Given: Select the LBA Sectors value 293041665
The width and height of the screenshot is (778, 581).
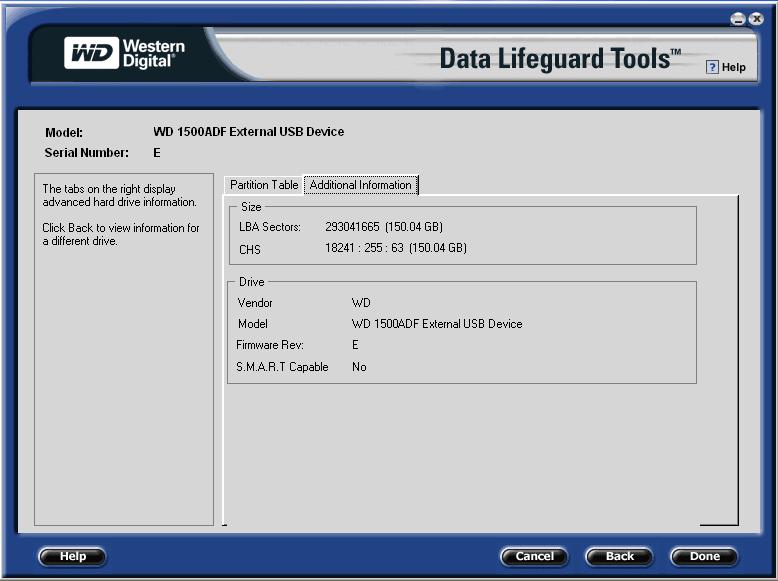Looking at the screenshot, I should point(352,227).
